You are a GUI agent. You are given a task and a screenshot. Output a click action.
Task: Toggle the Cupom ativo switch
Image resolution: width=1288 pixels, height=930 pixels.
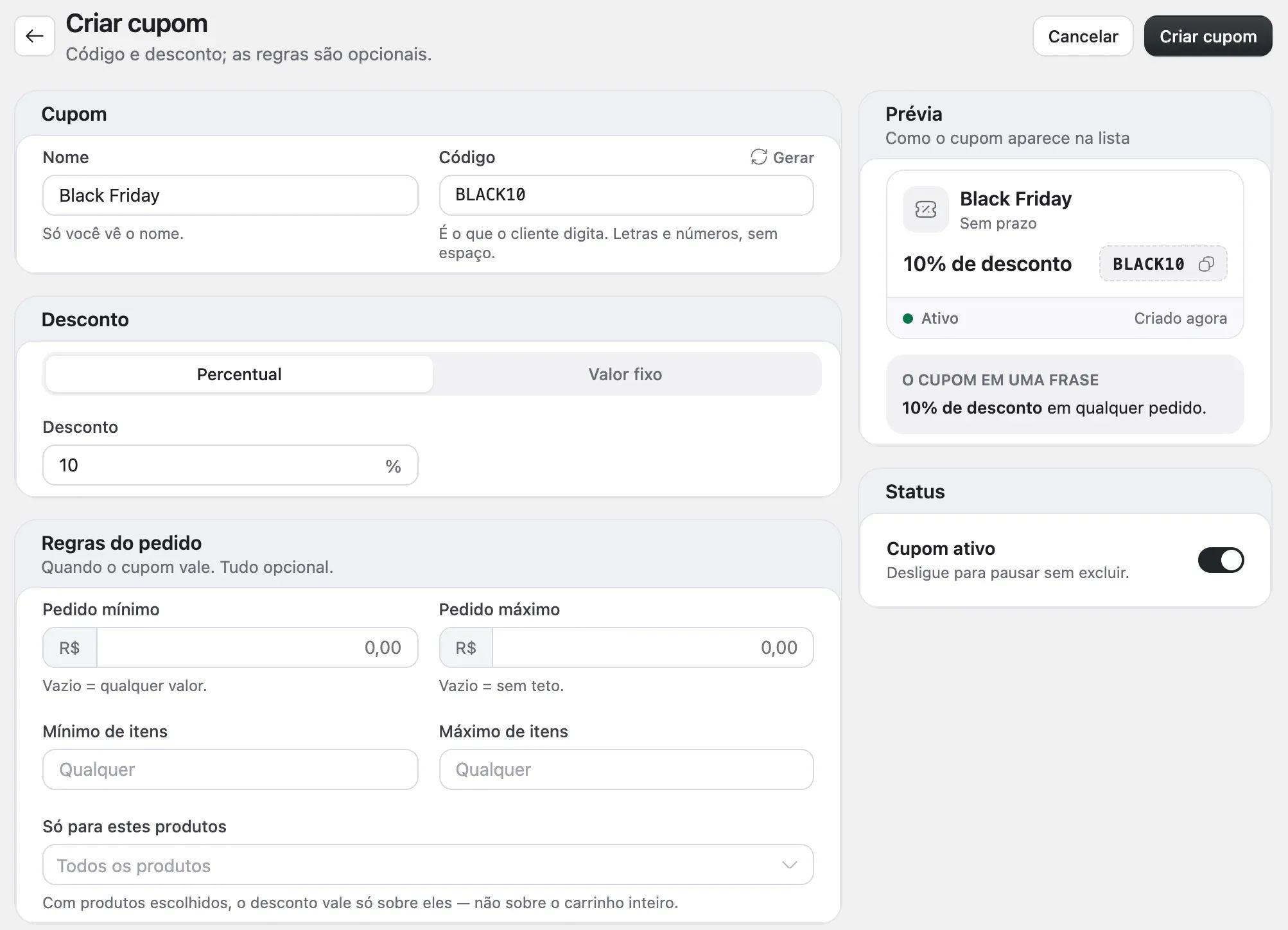1221,560
